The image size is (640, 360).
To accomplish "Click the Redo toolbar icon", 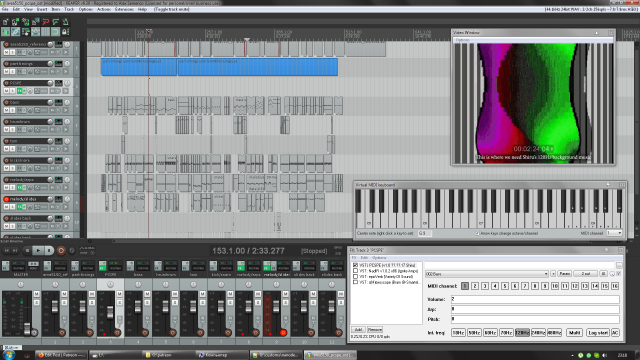I will click(56, 22).
